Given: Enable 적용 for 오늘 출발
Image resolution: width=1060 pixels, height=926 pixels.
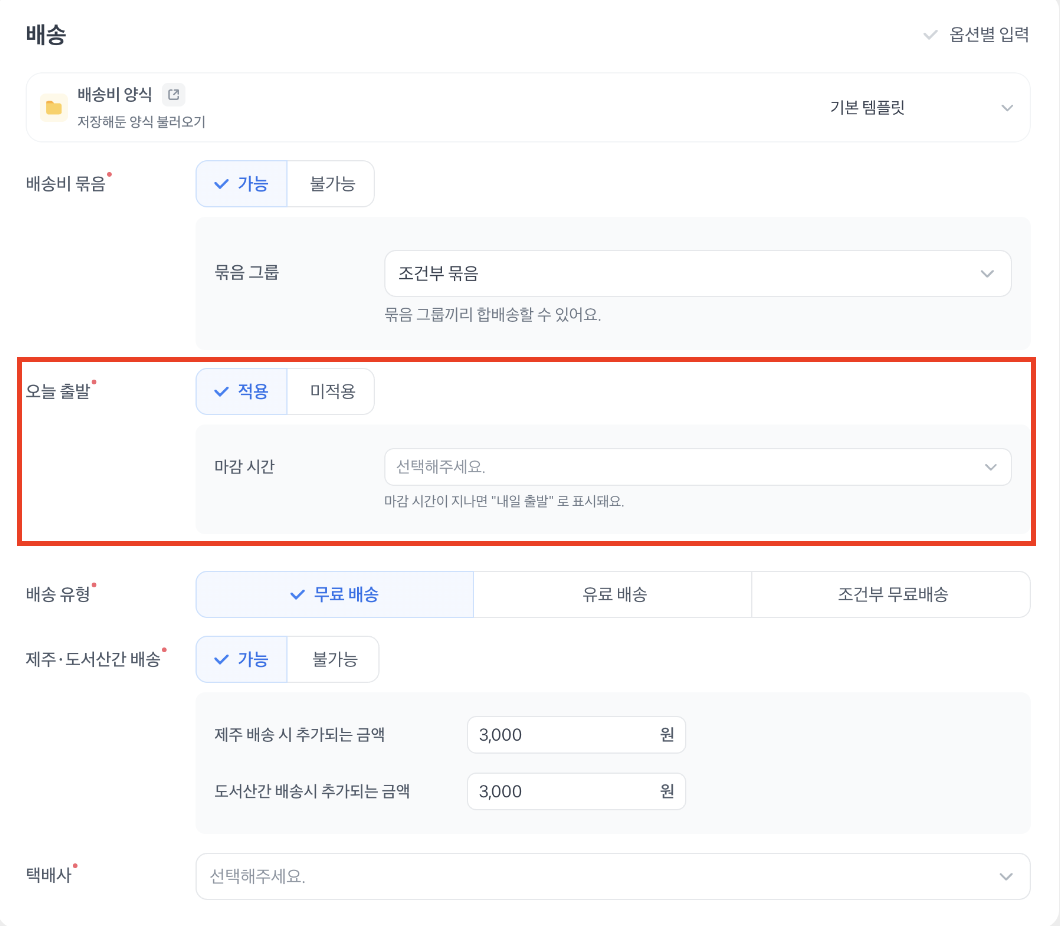Looking at the screenshot, I should point(241,391).
